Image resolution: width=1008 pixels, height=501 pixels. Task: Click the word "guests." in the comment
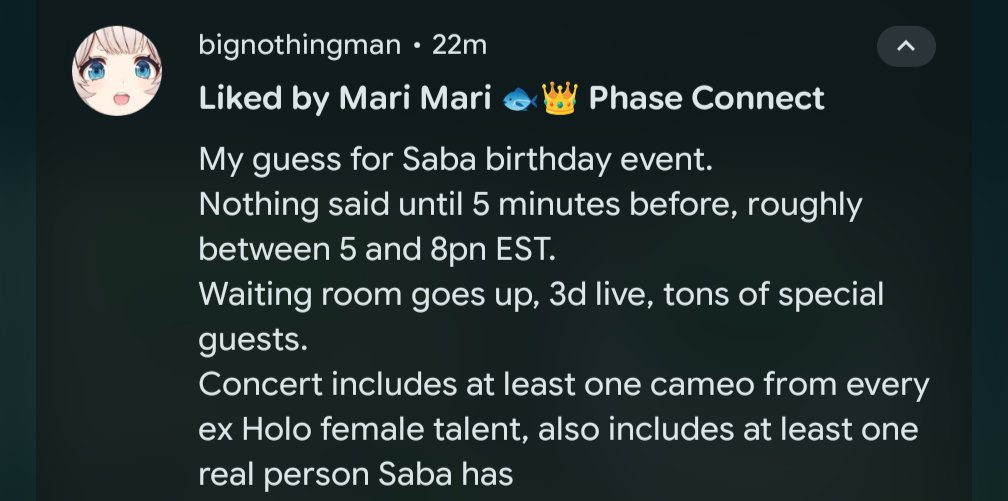[253, 341]
